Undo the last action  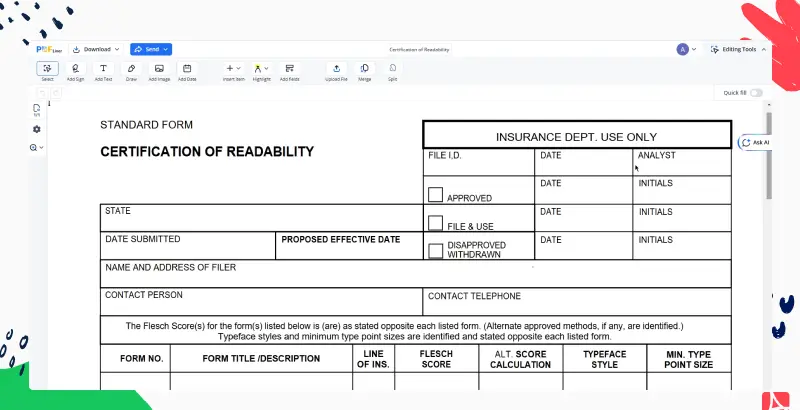point(43,93)
